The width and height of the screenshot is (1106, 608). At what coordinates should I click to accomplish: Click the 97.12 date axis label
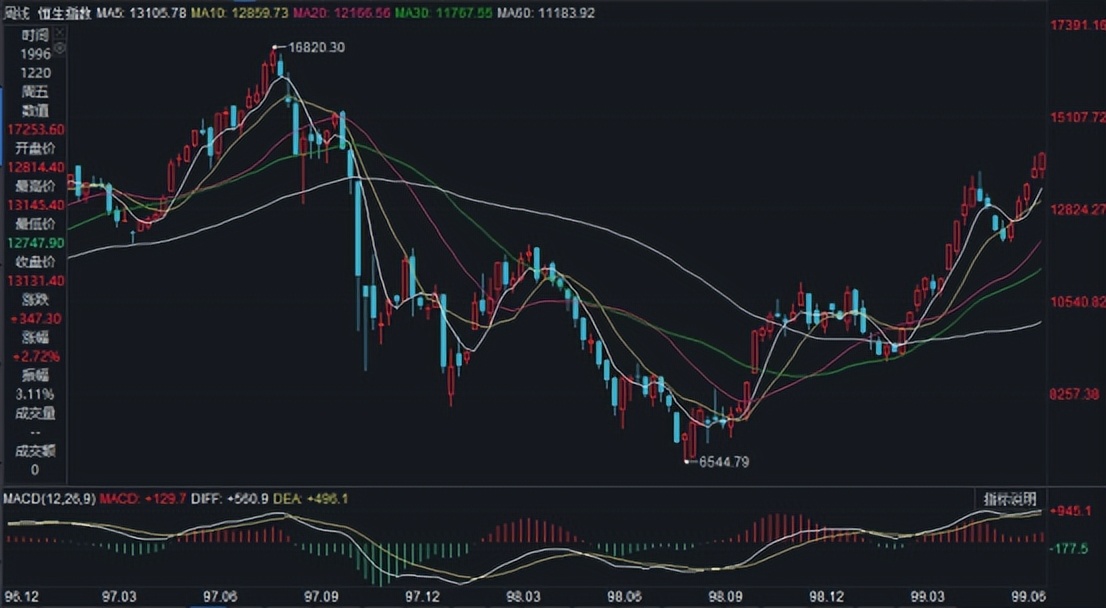(x=422, y=597)
